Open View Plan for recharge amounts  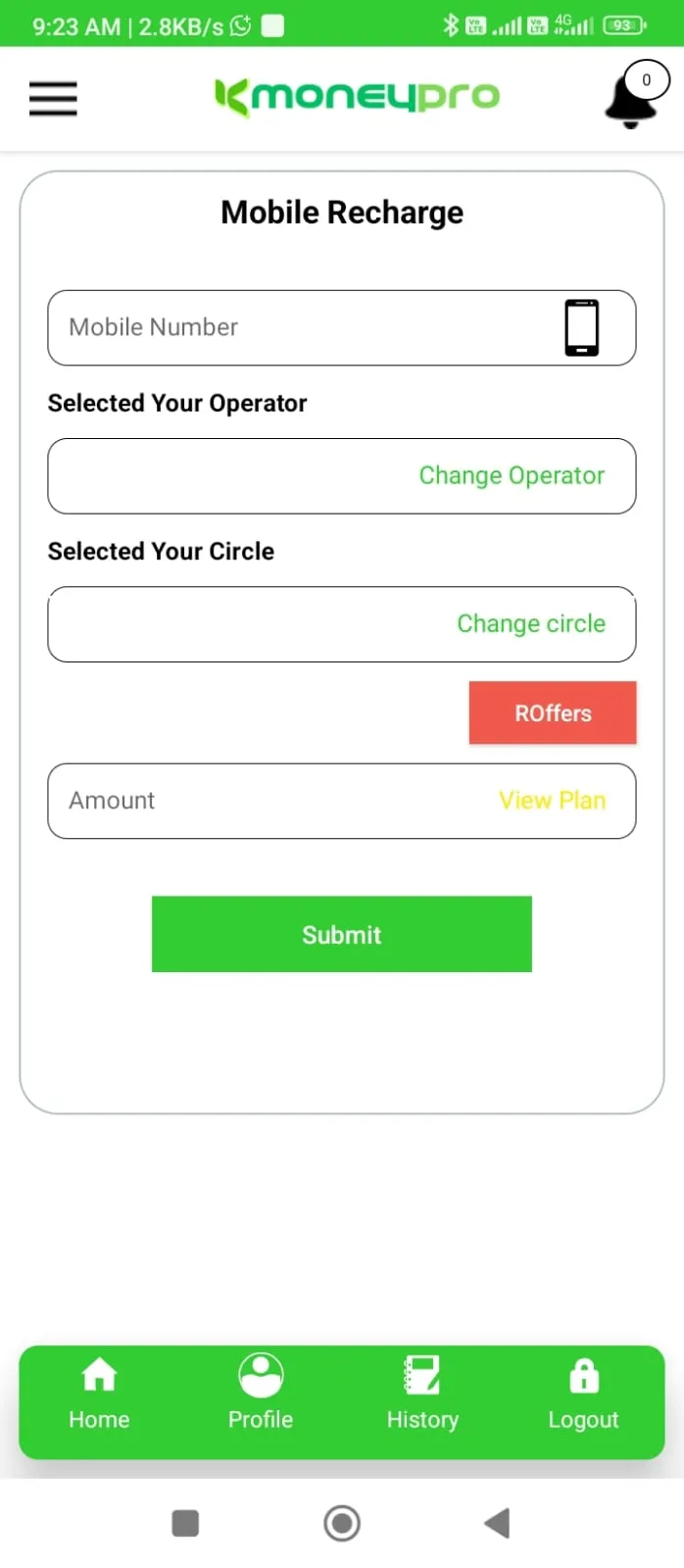coord(552,801)
